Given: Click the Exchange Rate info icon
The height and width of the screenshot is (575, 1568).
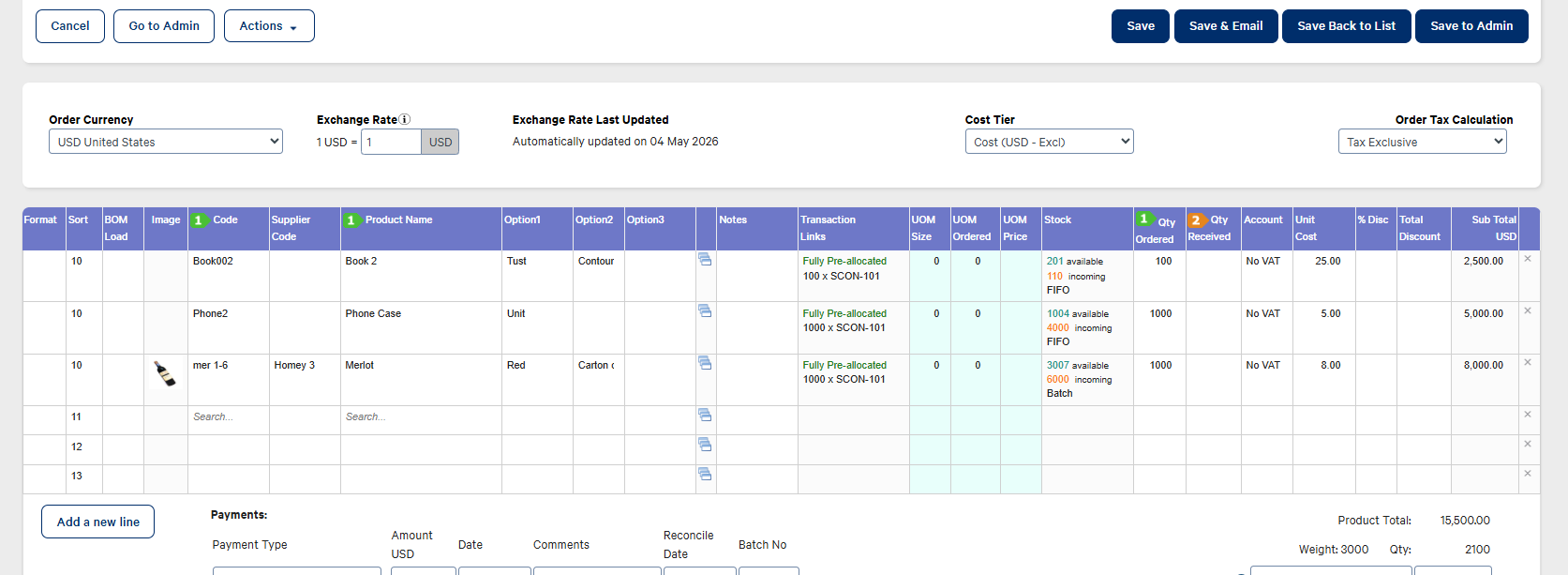Looking at the screenshot, I should tap(405, 119).
